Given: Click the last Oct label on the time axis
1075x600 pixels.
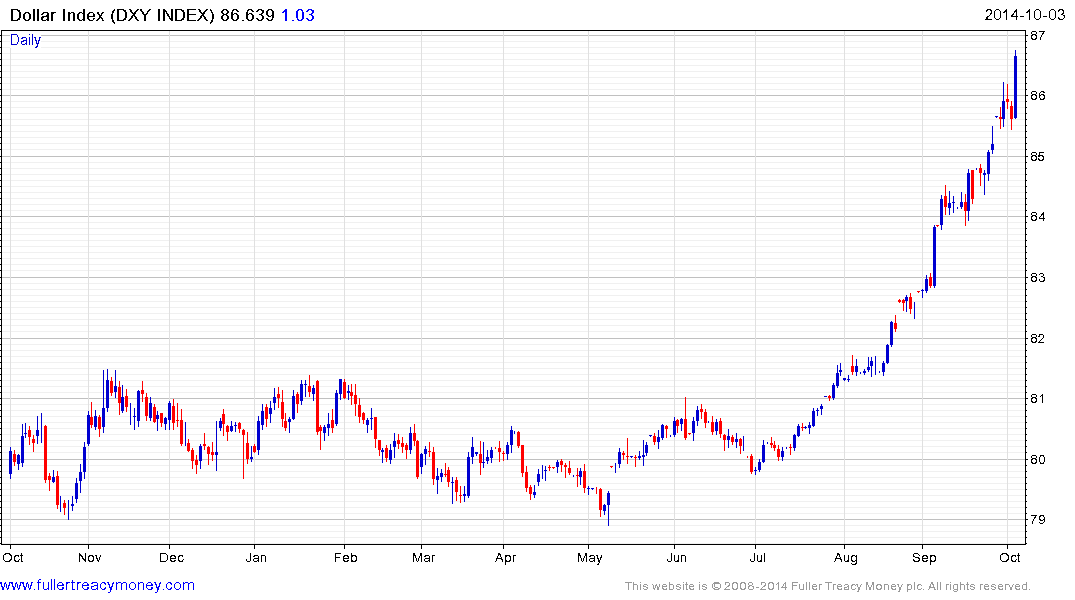Looking at the screenshot, I should 1010,557.
